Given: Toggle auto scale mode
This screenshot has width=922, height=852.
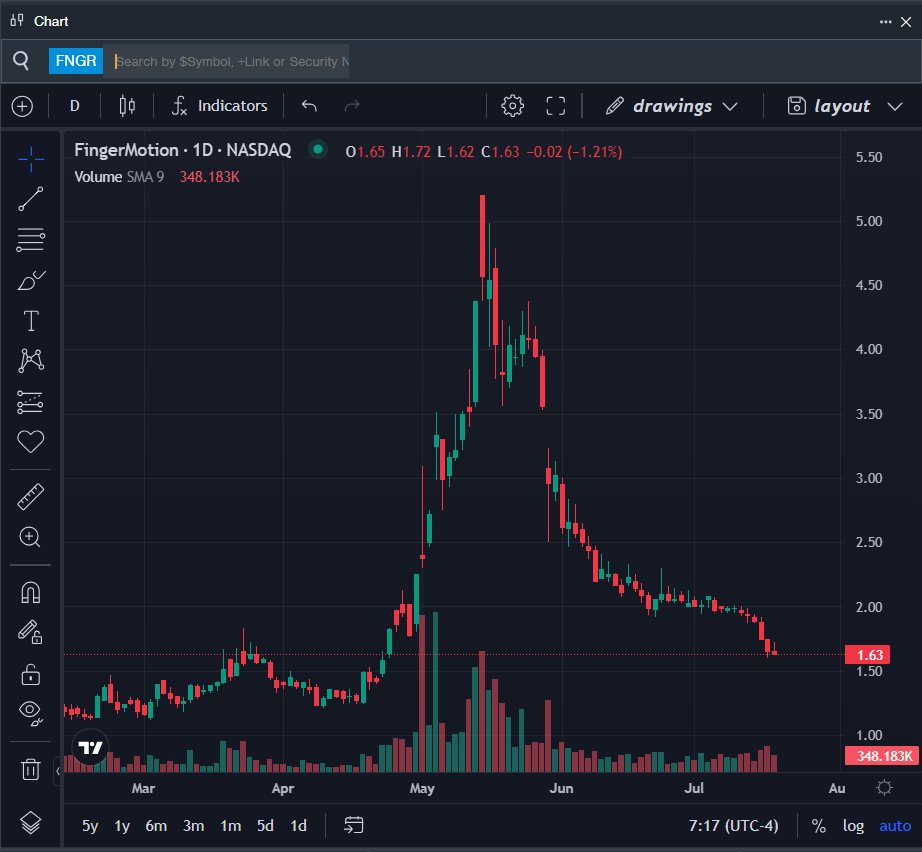Looking at the screenshot, I should tap(895, 826).
